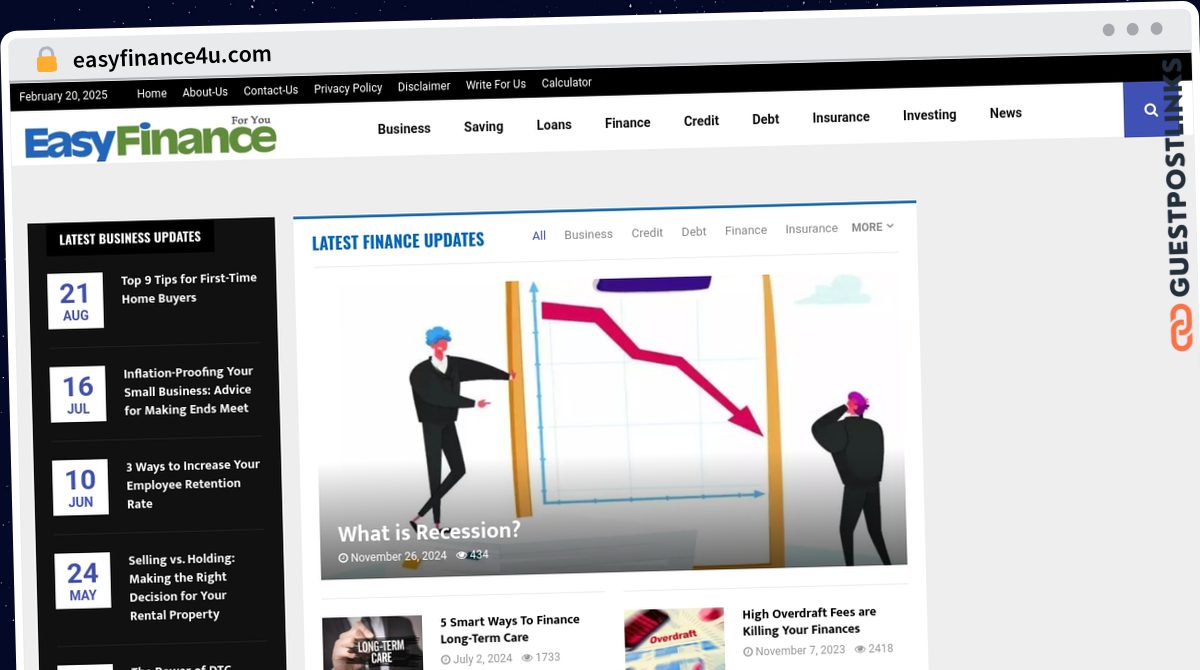Click the Latest Finance Updates heading
Screen dimensions: 1200x670
pyautogui.click(x=398, y=241)
